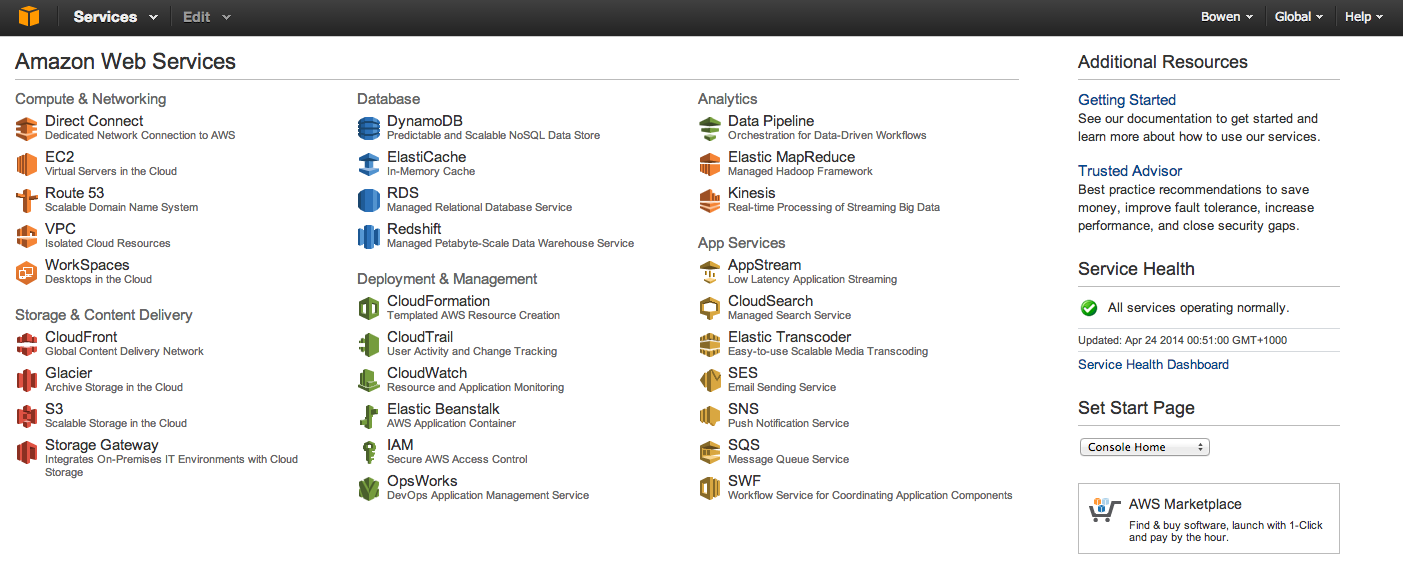
Task: Open the Edit dropdown in top bar
Action: (x=206, y=17)
